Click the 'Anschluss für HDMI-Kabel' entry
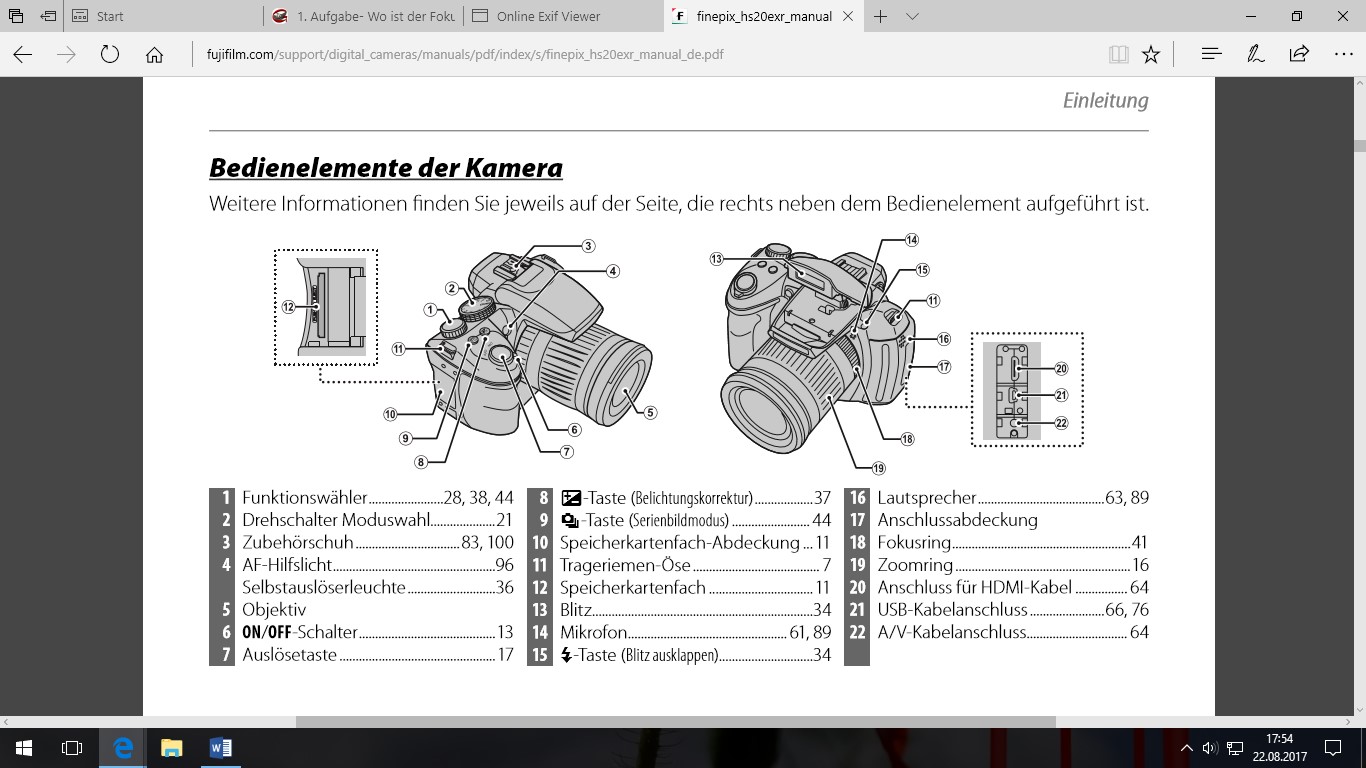Viewport: 1366px width, 768px height. point(974,587)
